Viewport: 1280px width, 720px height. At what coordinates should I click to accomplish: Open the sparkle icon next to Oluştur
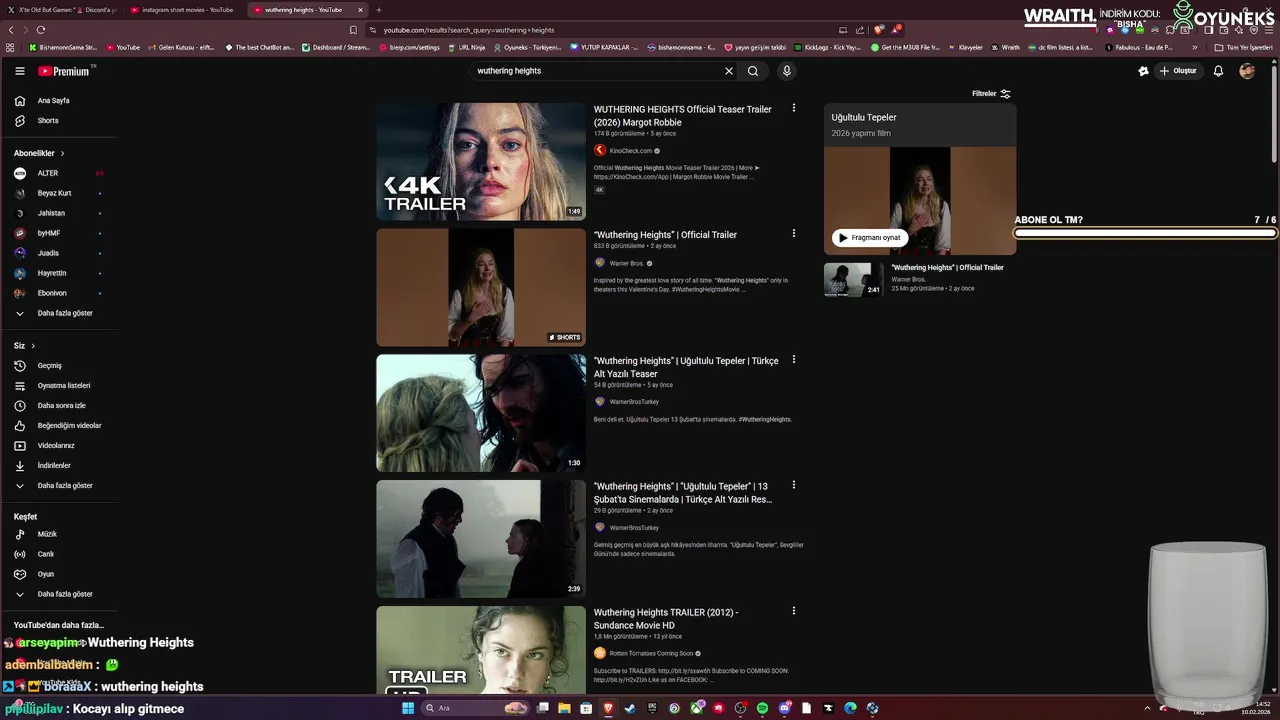point(1143,71)
